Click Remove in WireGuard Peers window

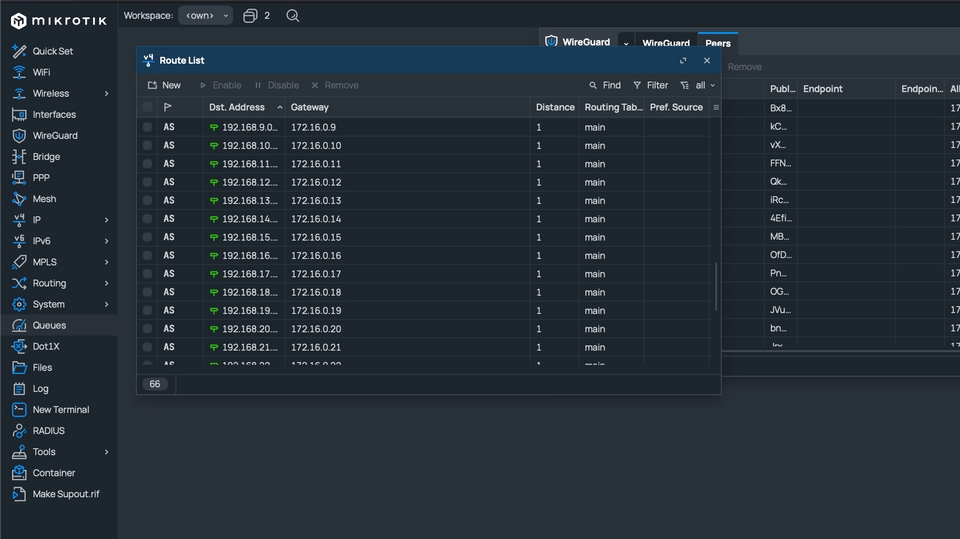coord(744,67)
